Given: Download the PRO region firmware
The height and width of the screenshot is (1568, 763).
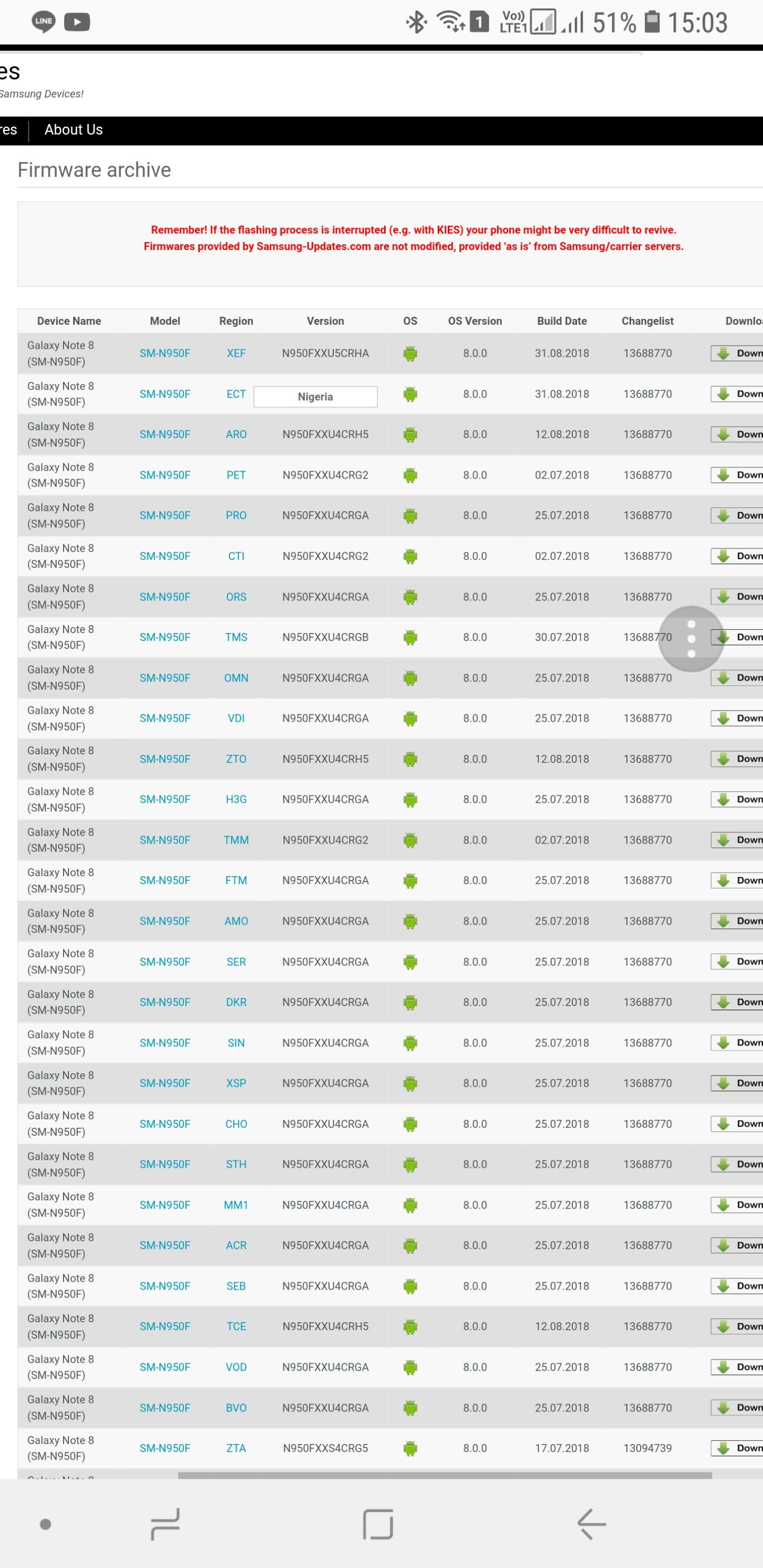Looking at the screenshot, I should (737, 516).
